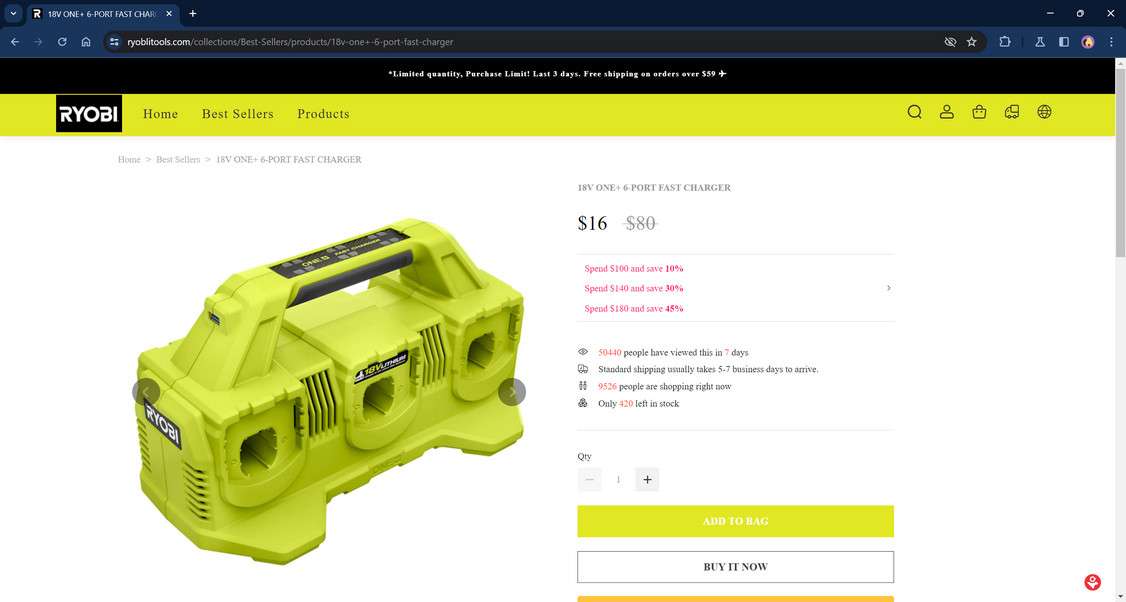Image resolution: width=1126 pixels, height=602 pixels.
Task: Open the account profile icon
Action: 946,112
